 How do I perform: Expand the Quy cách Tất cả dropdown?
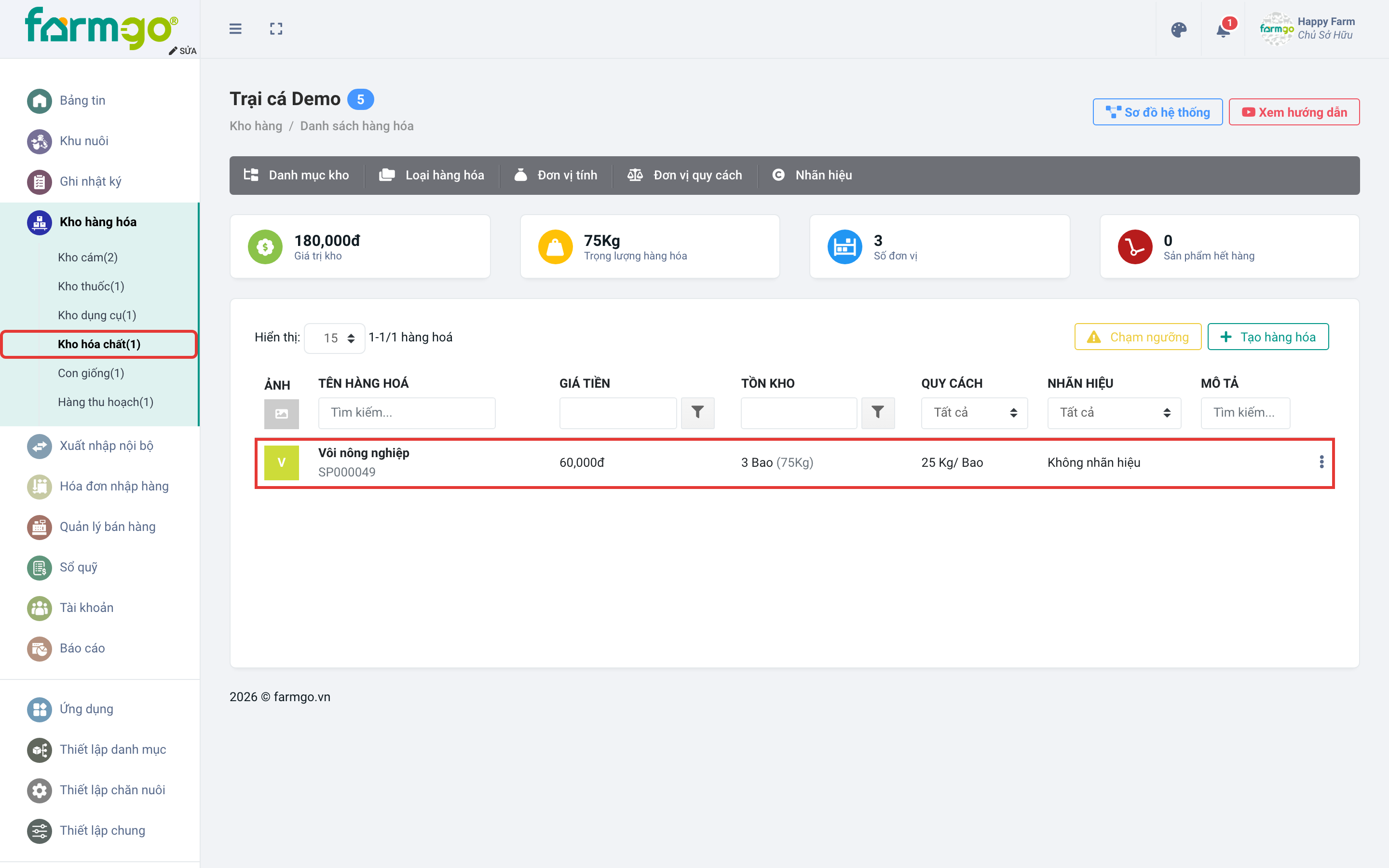coord(974,413)
